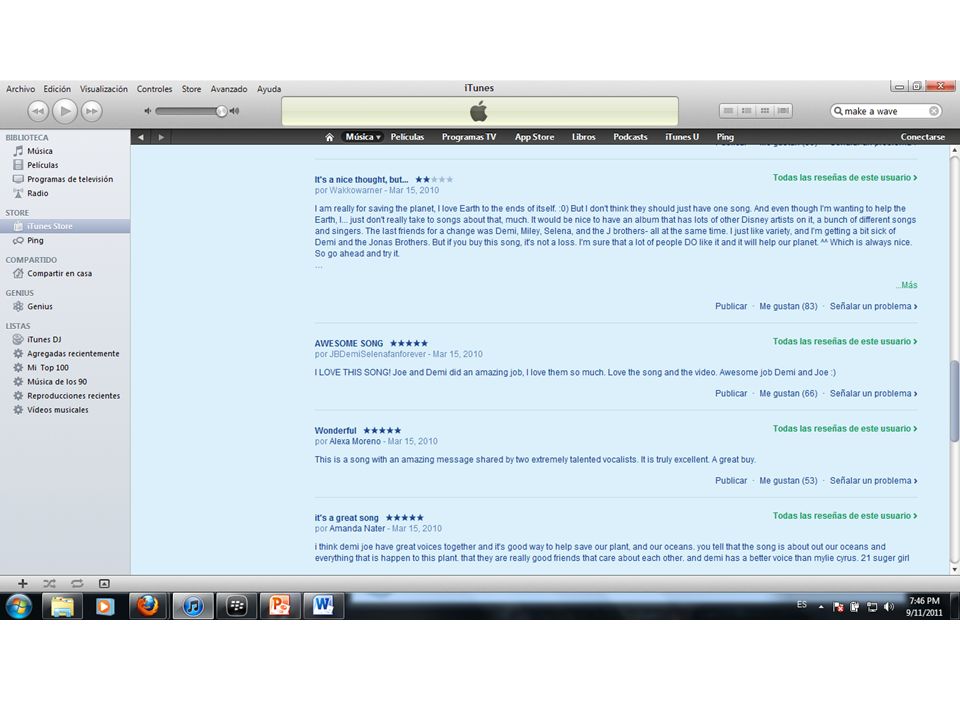Open the Windows Start button
The height and width of the screenshot is (720, 960).
(x=19, y=606)
